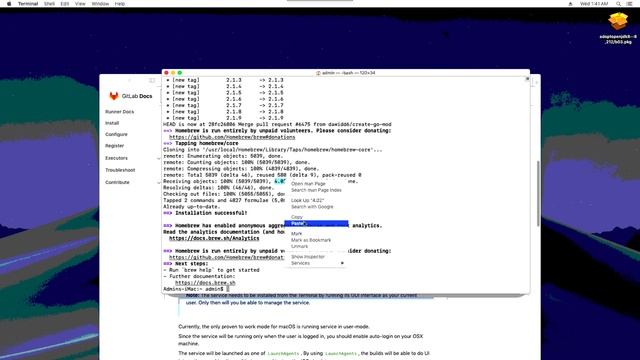
Task: Click 'remote: Enumerating objects' line
Action: tap(223, 156)
